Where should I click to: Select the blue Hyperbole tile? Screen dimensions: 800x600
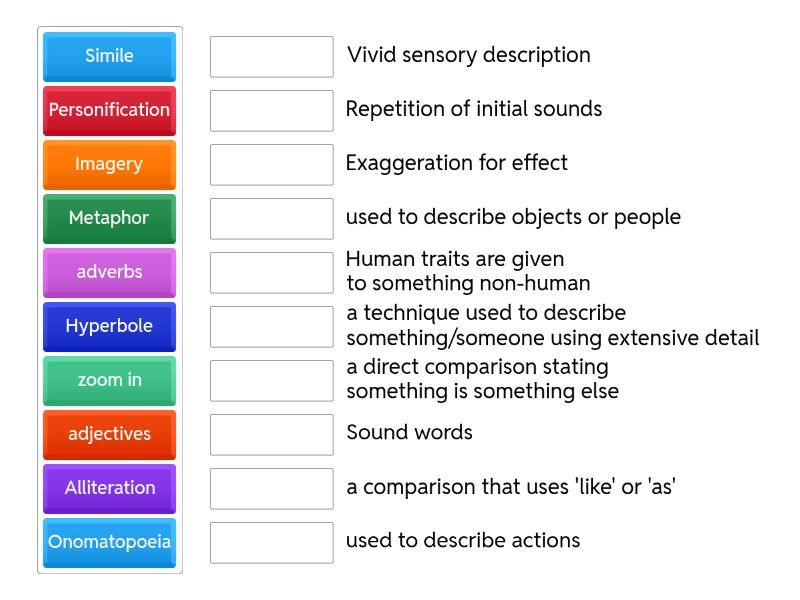pos(109,326)
